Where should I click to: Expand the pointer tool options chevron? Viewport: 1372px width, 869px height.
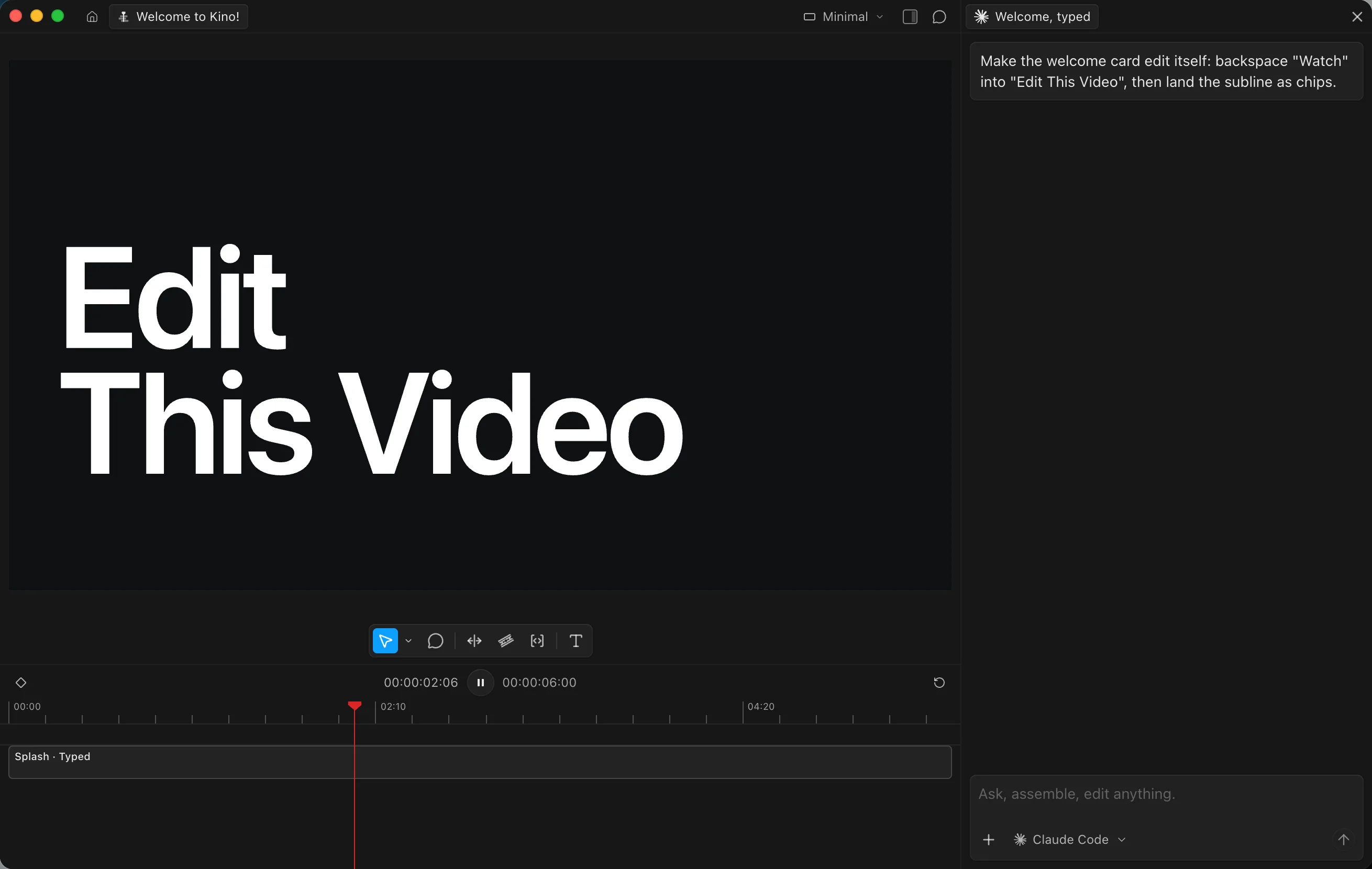(408, 641)
